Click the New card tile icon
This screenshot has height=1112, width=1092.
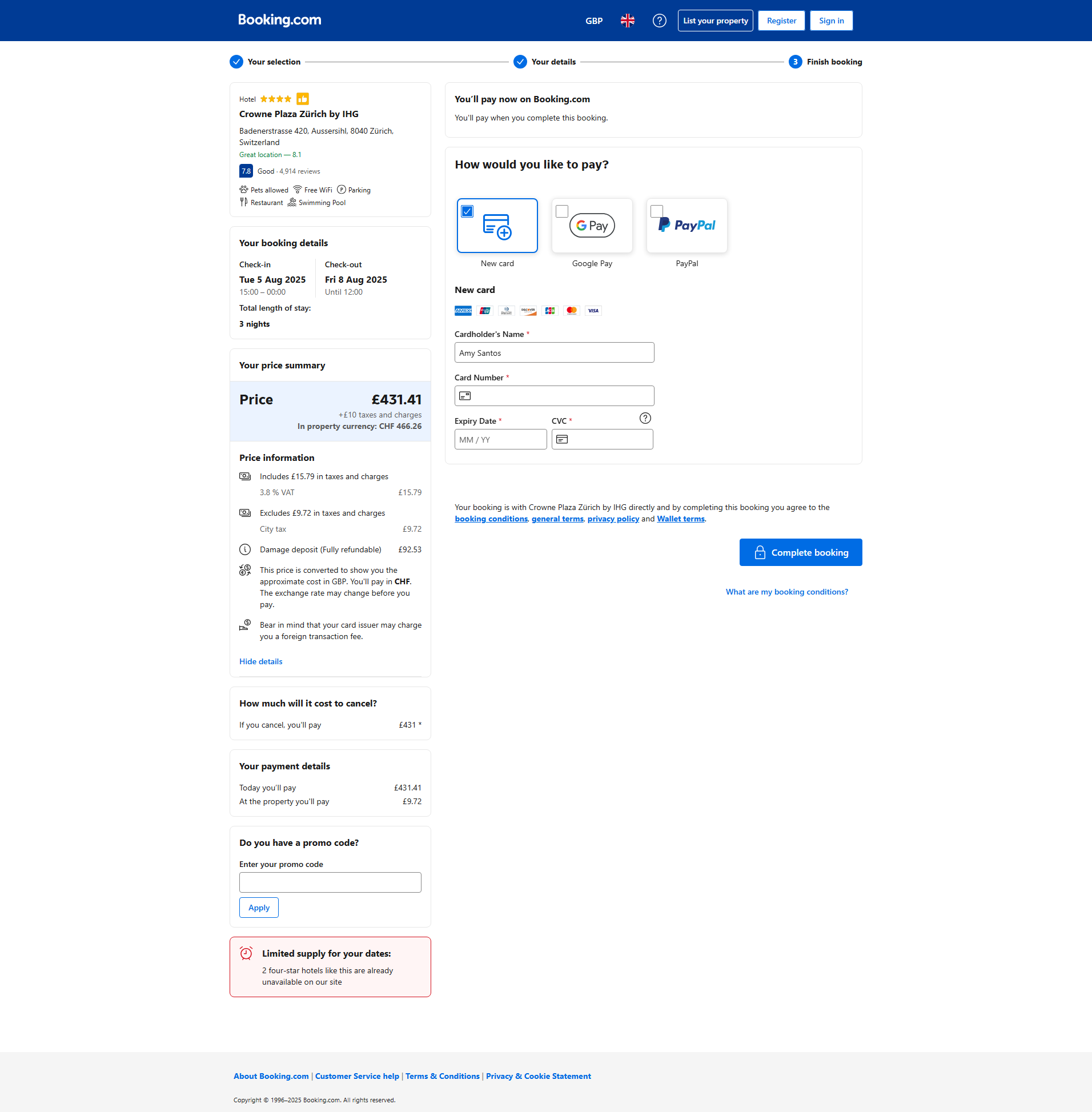(497, 227)
